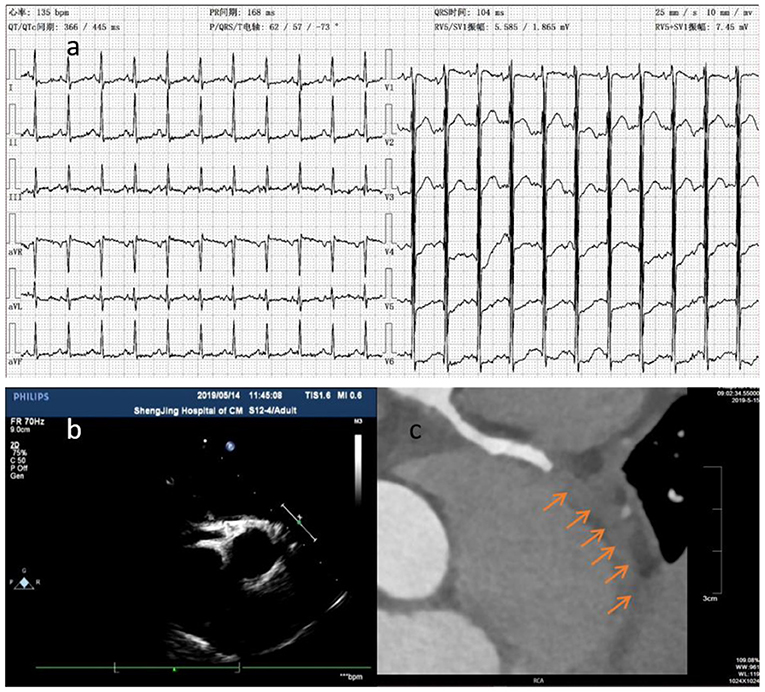This screenshot has height=692, width=765.
Task: Click the 'TIS1.6' thermal index text
Action: pyautogui.click(x=318, y=395)
